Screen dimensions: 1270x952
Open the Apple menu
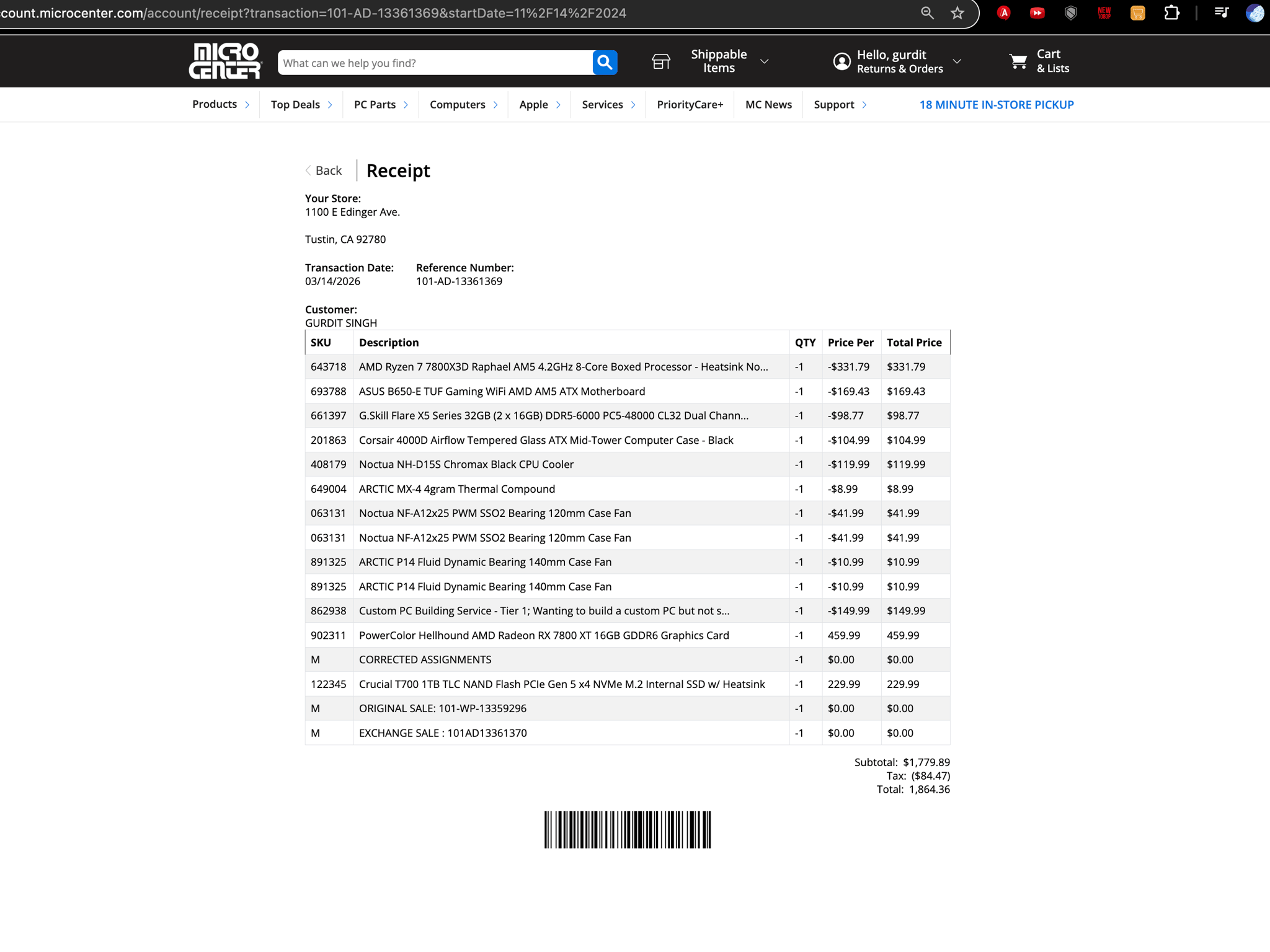(533, 105)
